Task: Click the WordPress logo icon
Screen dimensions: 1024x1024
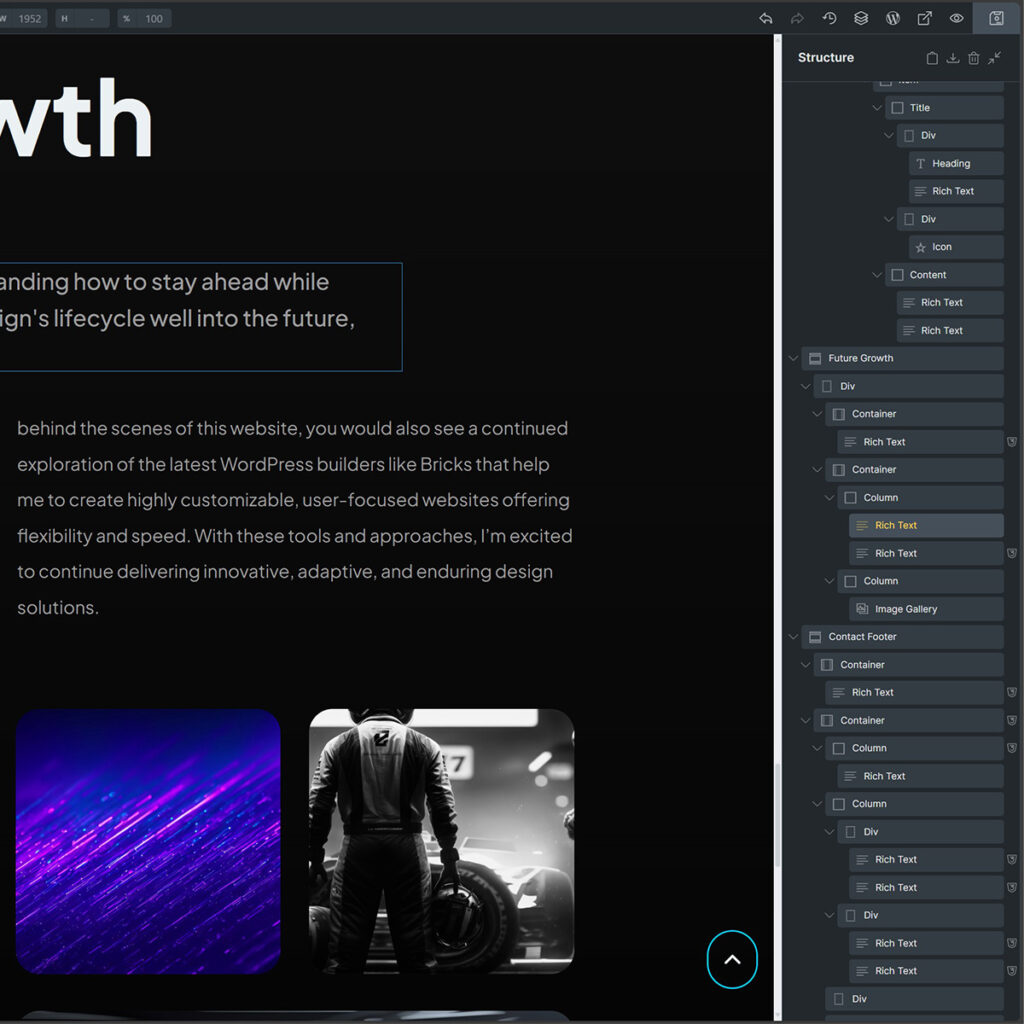Action: [893, 18]
